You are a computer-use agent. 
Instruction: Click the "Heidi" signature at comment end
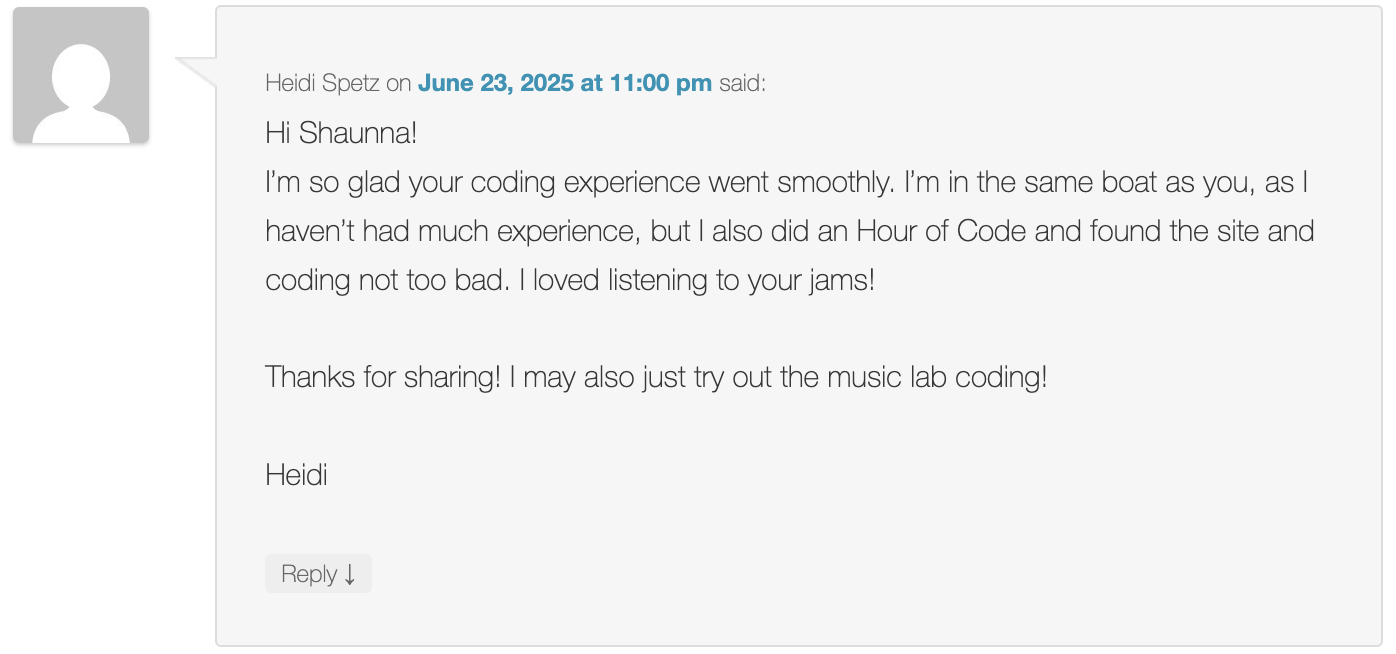[296, 474]
